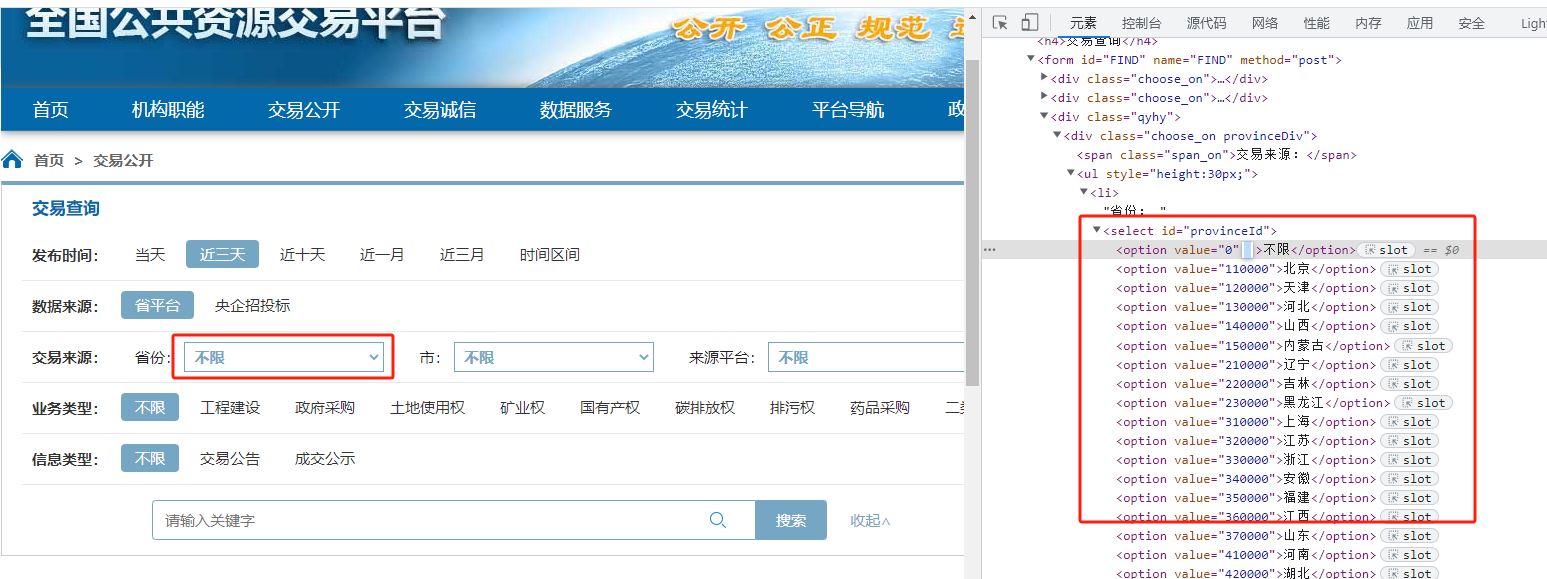Viewport: 1547px width, 579px height.
Task: Collapse the div class qyhy node
Action: [x=1044, y=117]
